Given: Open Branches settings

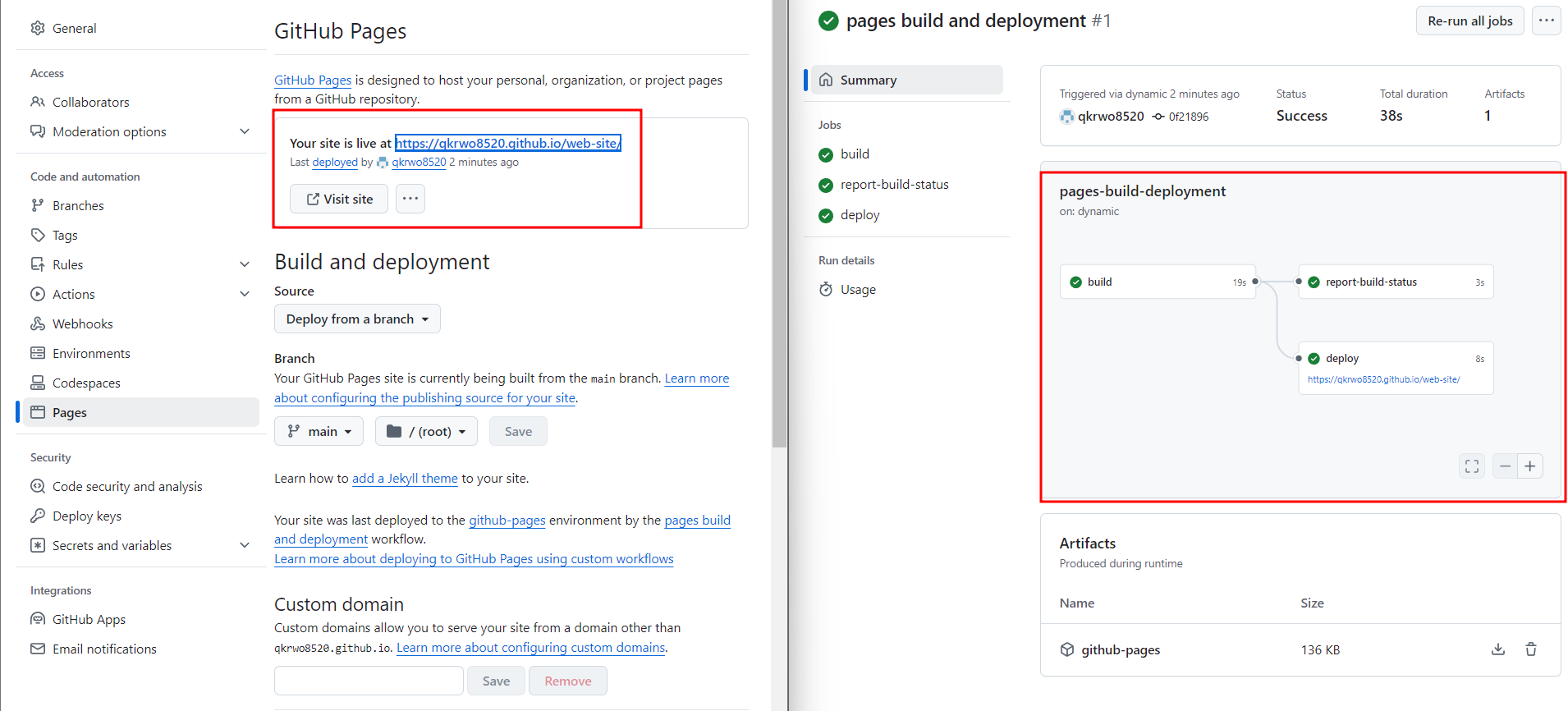Looking at the screenshot, I should (x=78, y=205).
